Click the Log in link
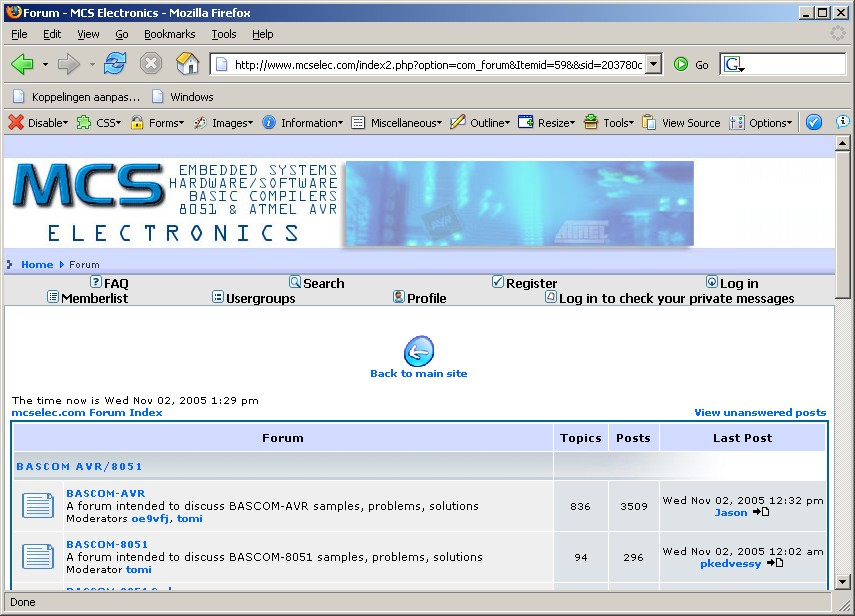 pyautogui.click(x=739, y=283)
